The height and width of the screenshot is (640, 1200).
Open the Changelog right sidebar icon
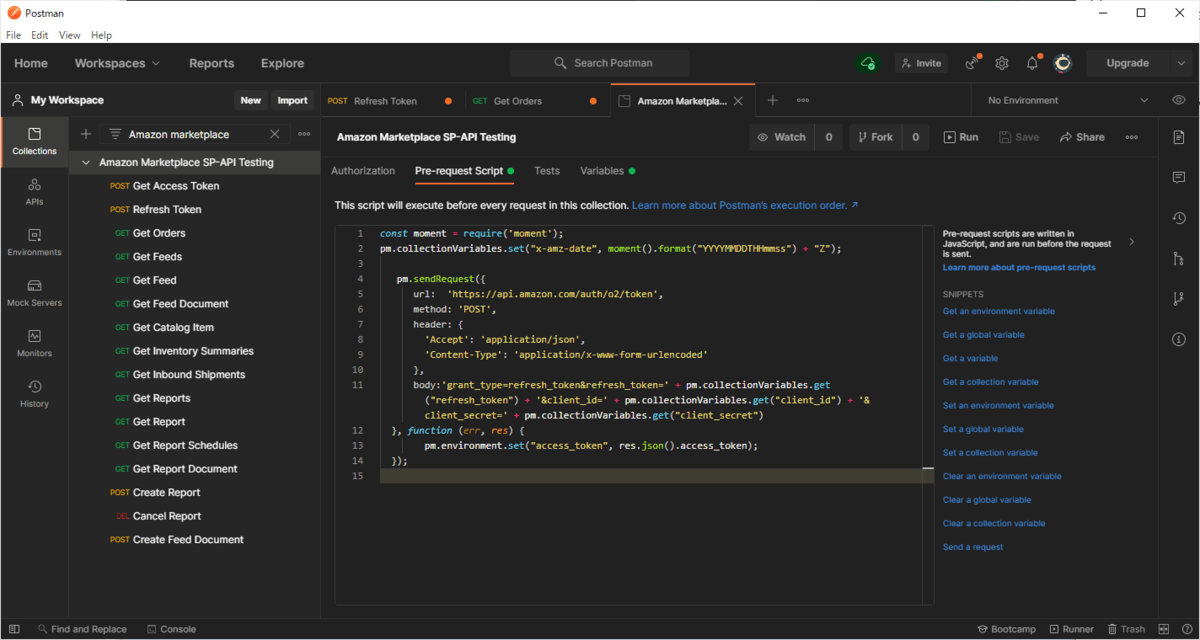[x=1179, y=218]
